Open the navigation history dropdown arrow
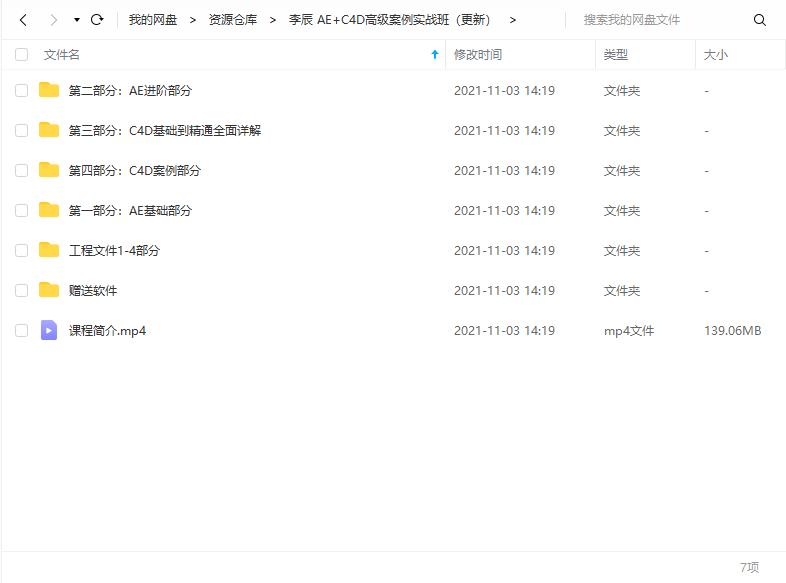 point(77,20)
